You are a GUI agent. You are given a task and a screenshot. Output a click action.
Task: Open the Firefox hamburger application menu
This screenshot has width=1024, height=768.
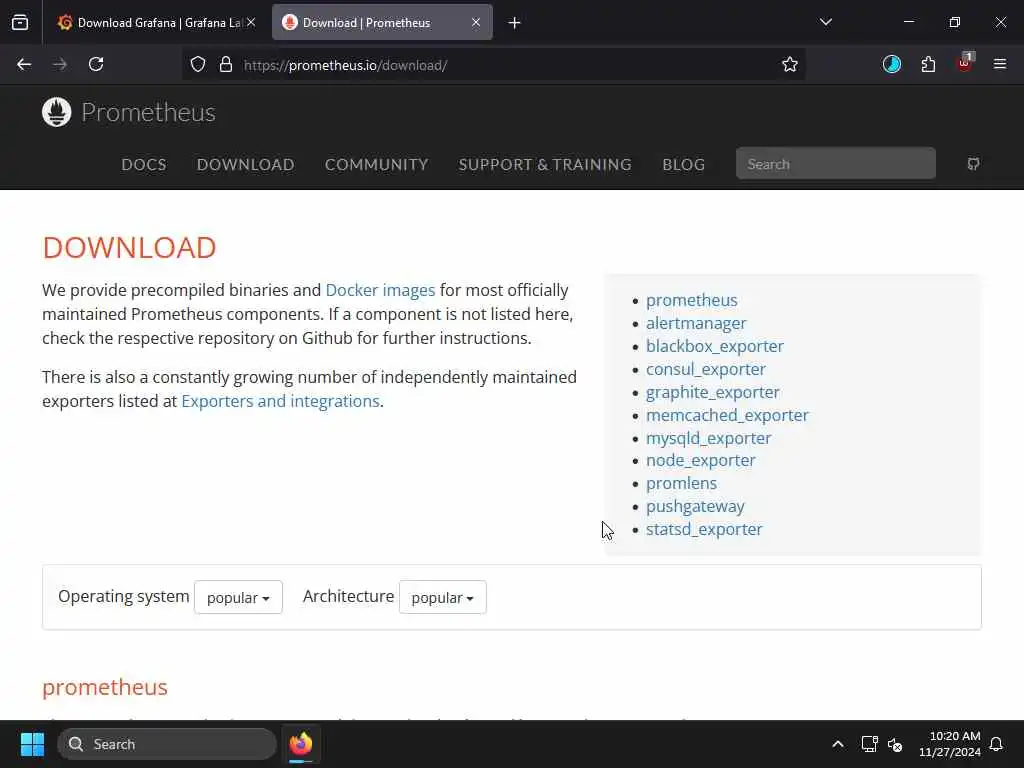(1000, 64)
